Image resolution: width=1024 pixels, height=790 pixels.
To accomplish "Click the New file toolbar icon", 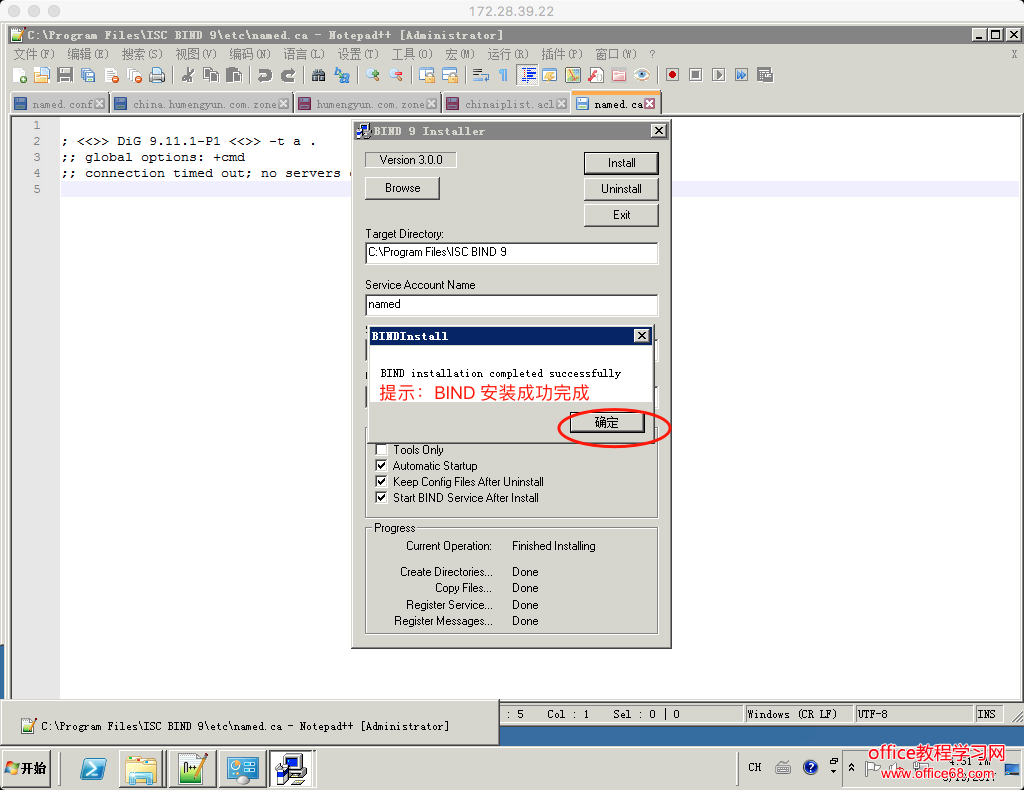I will [19, 75].
